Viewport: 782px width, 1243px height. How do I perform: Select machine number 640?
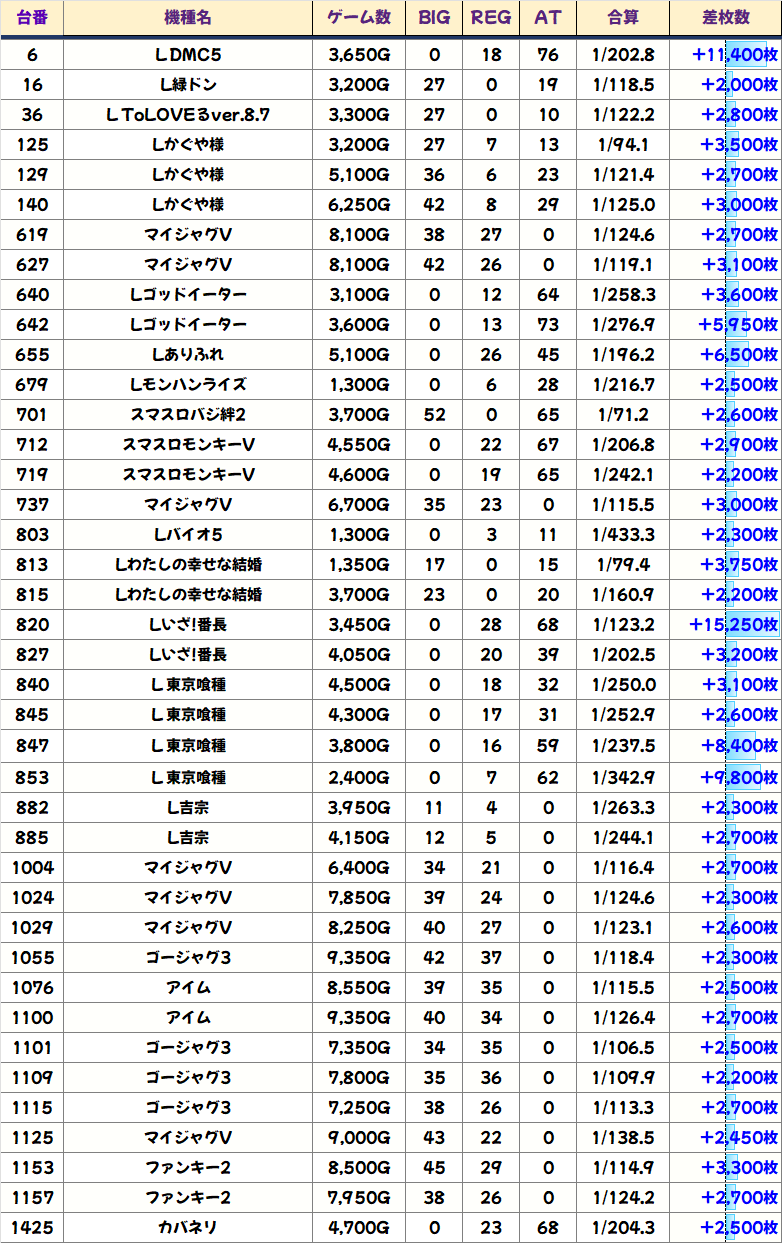32,295
